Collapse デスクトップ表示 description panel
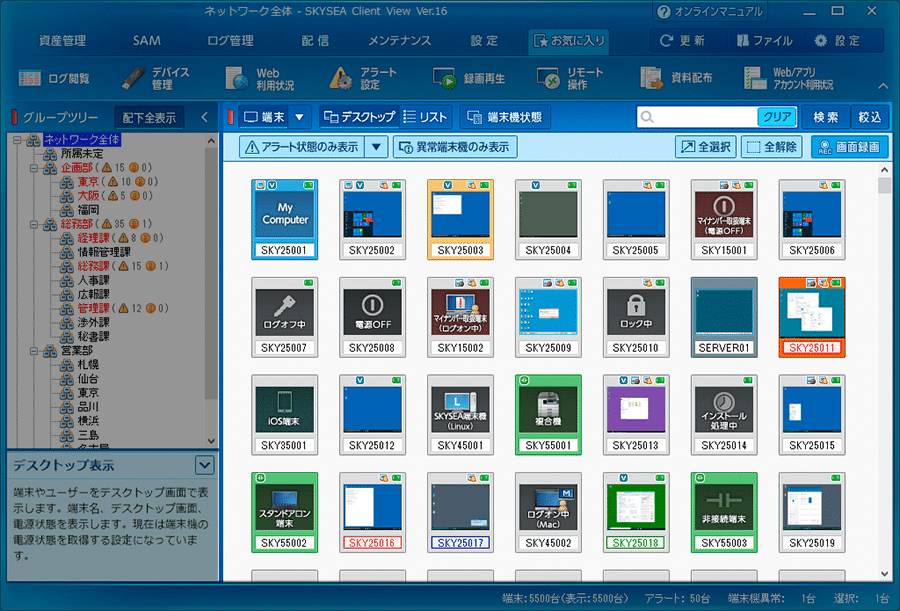 (x=205, y=465)
